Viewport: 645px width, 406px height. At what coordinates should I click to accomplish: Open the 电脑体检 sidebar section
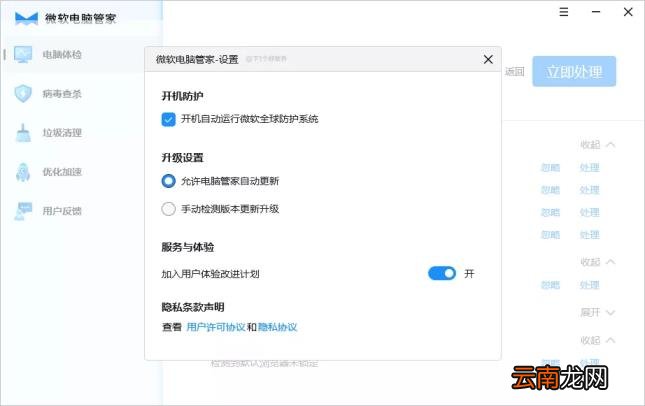62,55
